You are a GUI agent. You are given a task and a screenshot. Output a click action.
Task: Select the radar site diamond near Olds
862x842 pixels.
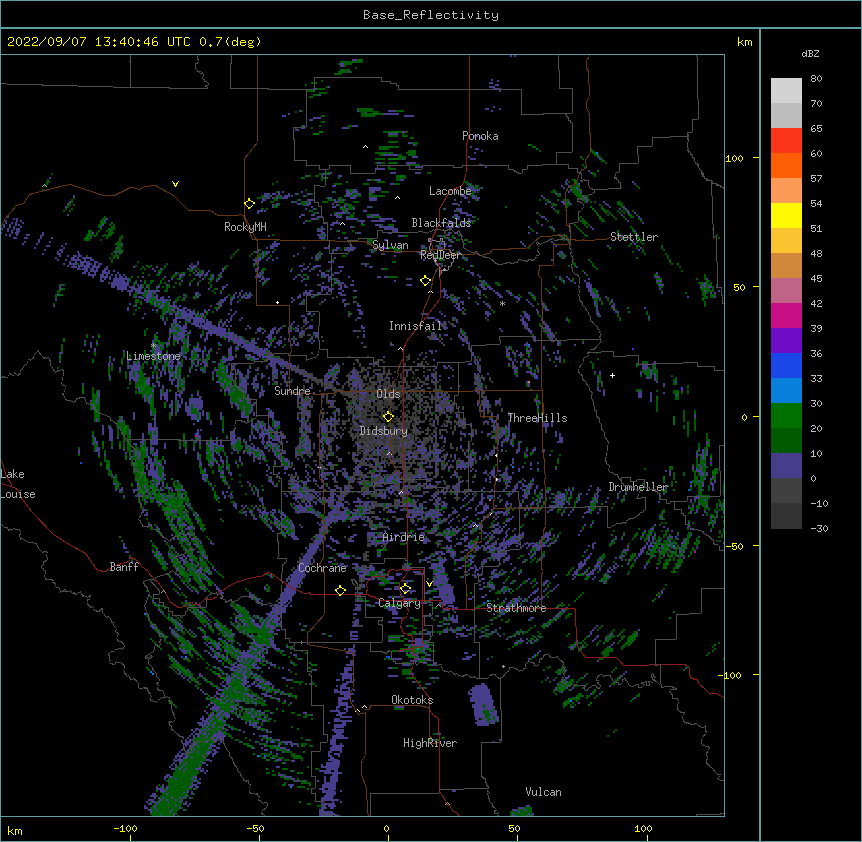[x=388, y=416]
